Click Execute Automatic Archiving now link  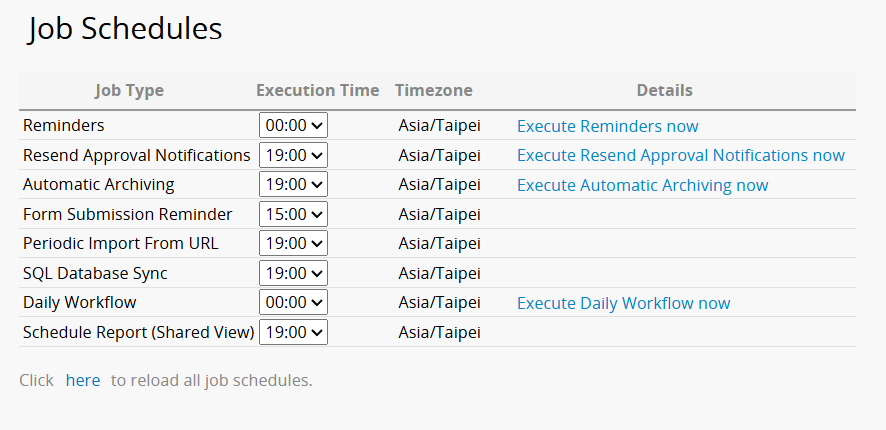[642, 185]
